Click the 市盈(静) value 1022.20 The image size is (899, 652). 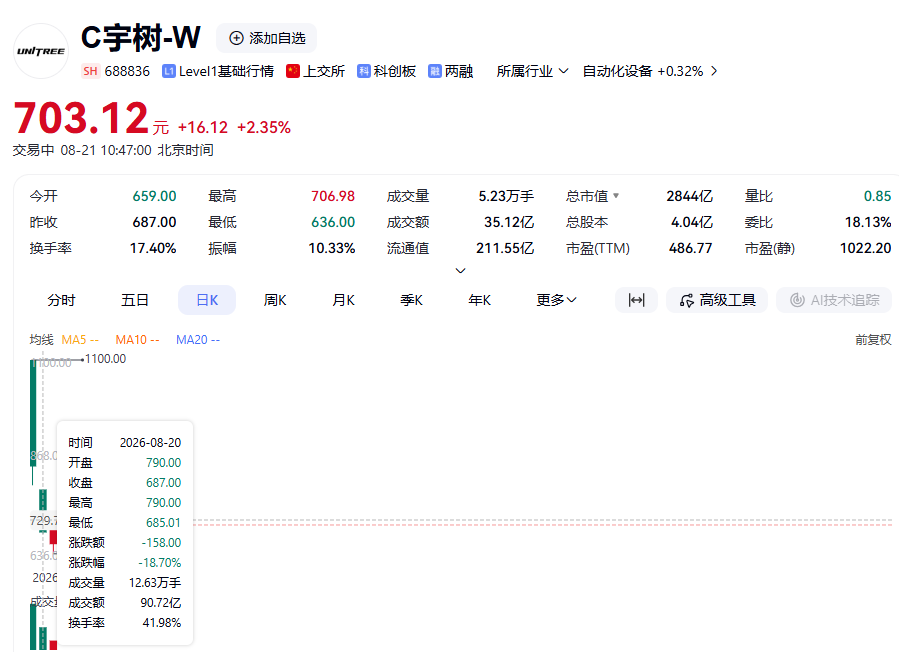tap(865, 248)
